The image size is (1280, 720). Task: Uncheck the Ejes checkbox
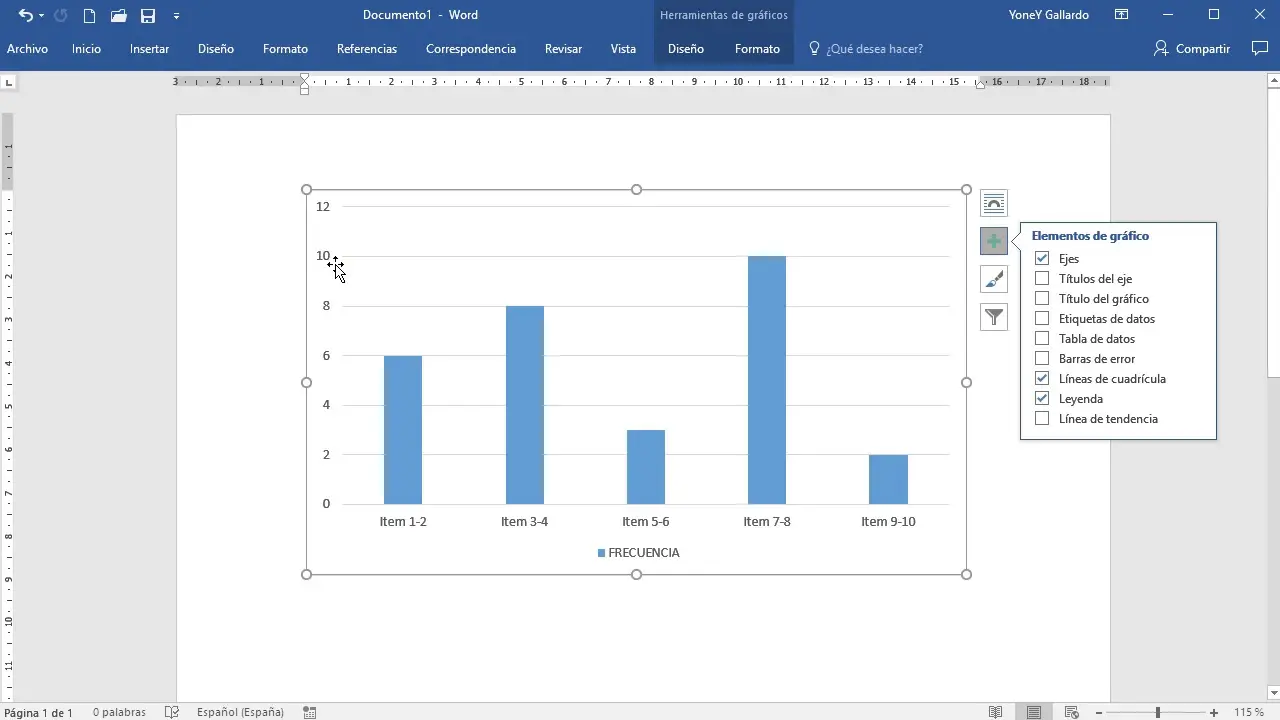click(1042, 259)
